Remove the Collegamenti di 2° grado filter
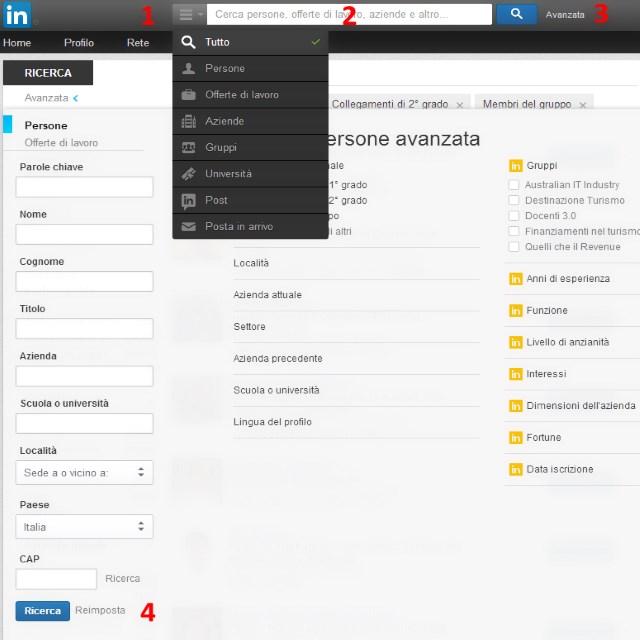This screenshot has height=640, width=640. (460, 105)
